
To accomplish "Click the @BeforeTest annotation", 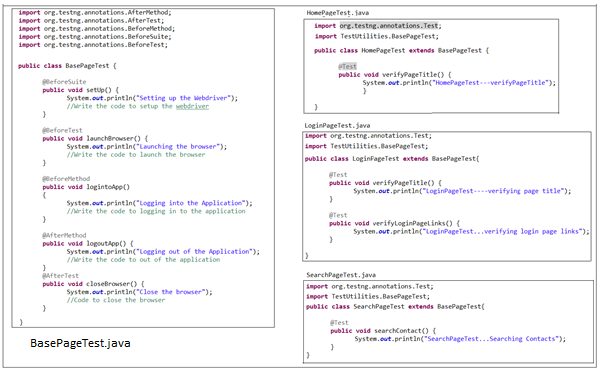I will (62, 130).
